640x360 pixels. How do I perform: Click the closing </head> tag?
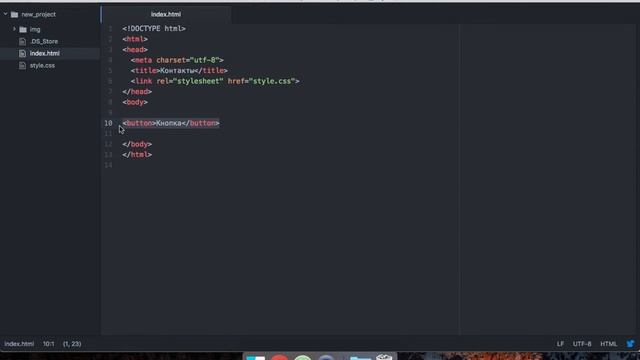pyautogui.click(x=137, y=92)
